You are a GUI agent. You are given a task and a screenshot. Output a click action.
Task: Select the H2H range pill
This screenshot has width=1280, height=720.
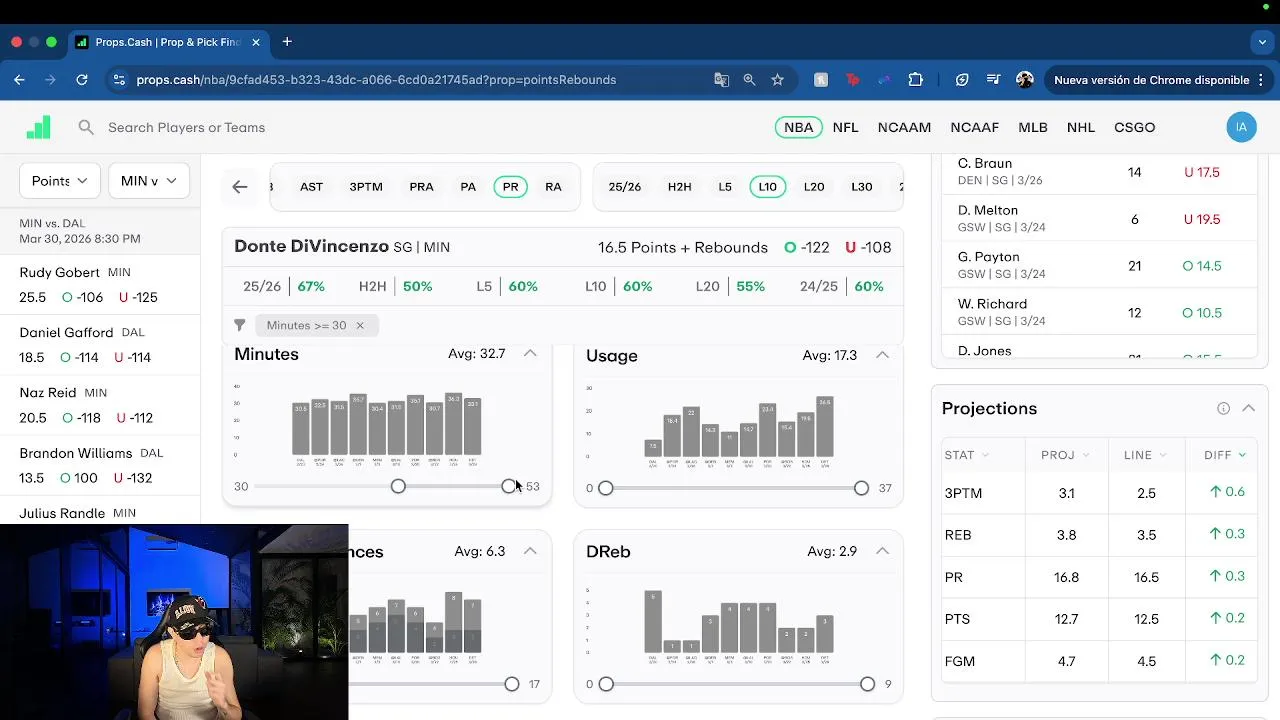point(679,187)
